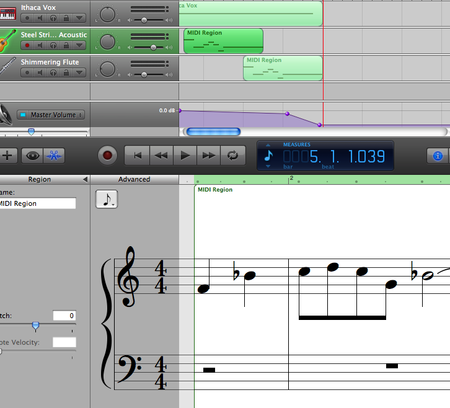Toggle the Cycle loop button
This screenshot has width=450, height=408.
click(233, 155)
